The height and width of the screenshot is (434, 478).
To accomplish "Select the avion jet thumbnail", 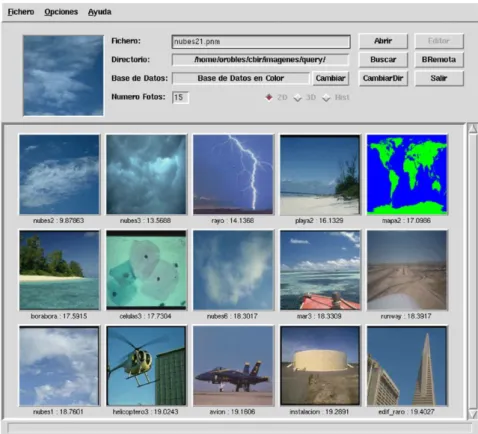I will tap(233, 366).
